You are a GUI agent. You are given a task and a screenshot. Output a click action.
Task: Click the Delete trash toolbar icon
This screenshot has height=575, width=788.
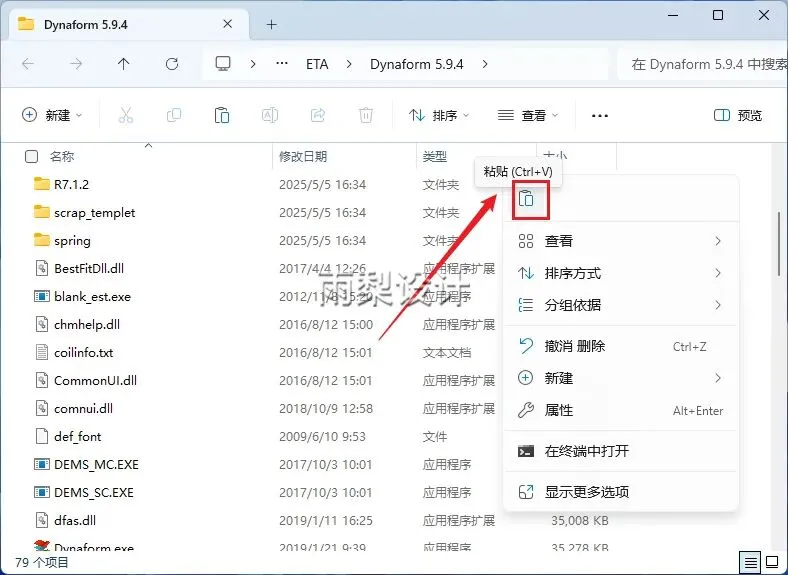click(366, 116)
